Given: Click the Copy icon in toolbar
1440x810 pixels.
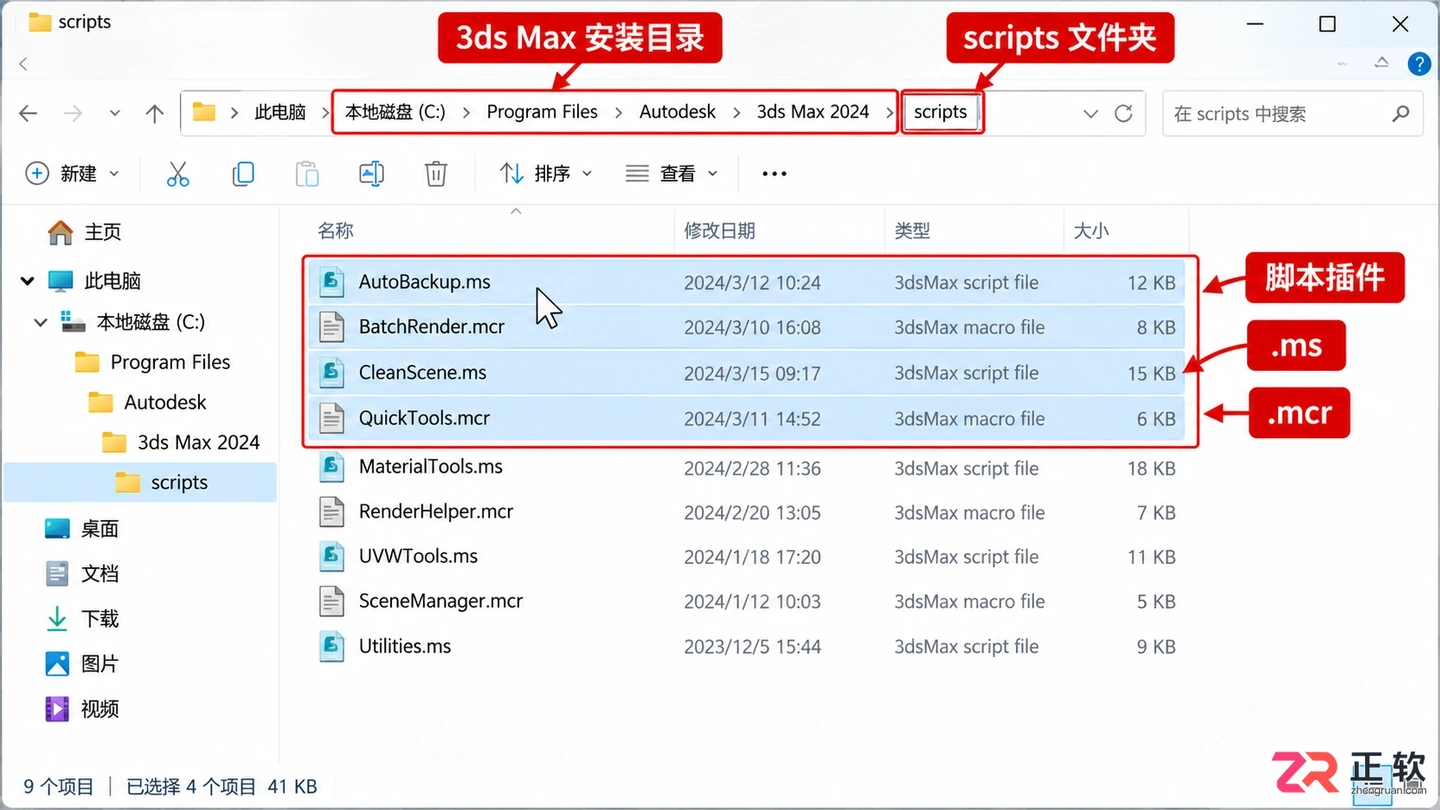Looking at the screenshot, I should [243, 174].
